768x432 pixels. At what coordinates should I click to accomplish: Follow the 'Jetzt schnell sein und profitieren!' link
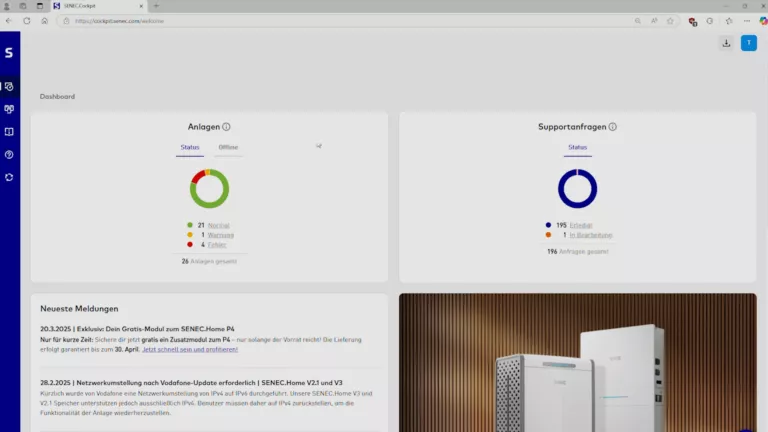[x=190, y=349]
